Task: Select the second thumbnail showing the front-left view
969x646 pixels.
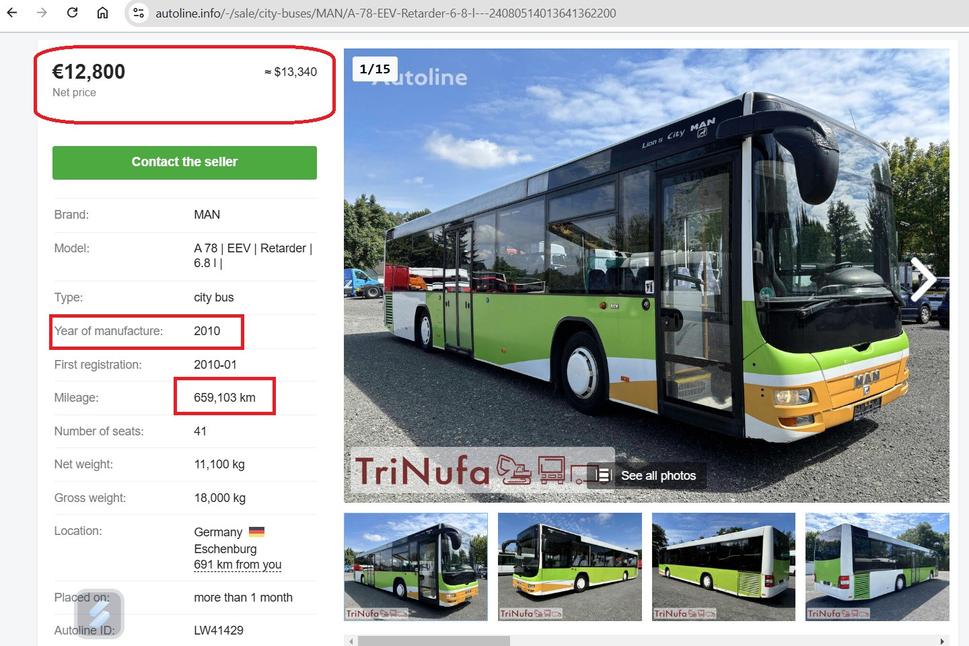Action: pos(570,566)
